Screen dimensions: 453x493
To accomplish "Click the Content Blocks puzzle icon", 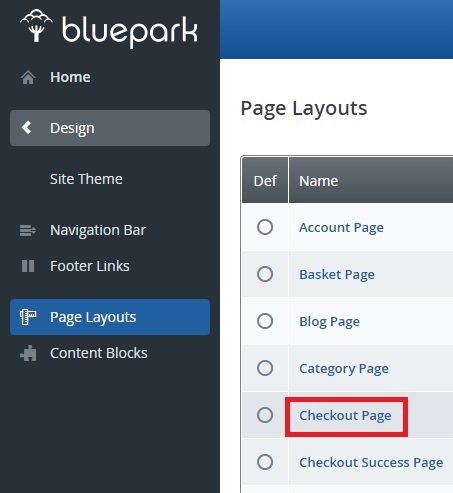I will [28, 353].
